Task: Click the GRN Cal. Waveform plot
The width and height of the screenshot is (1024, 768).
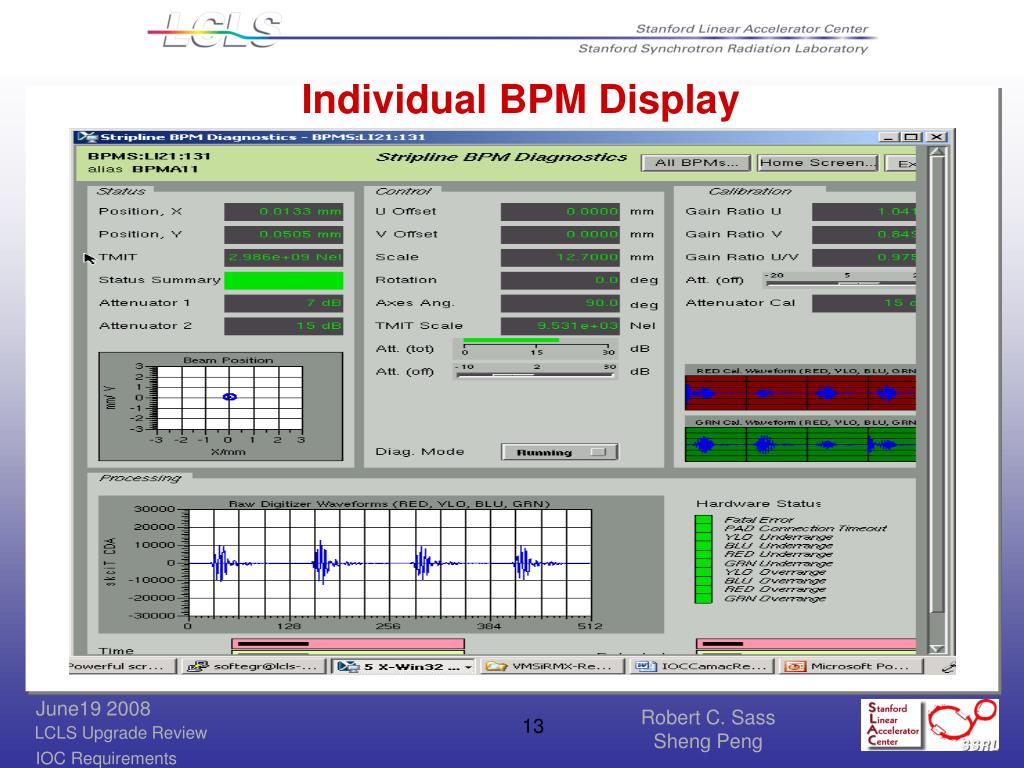Action: coord(800,444)
